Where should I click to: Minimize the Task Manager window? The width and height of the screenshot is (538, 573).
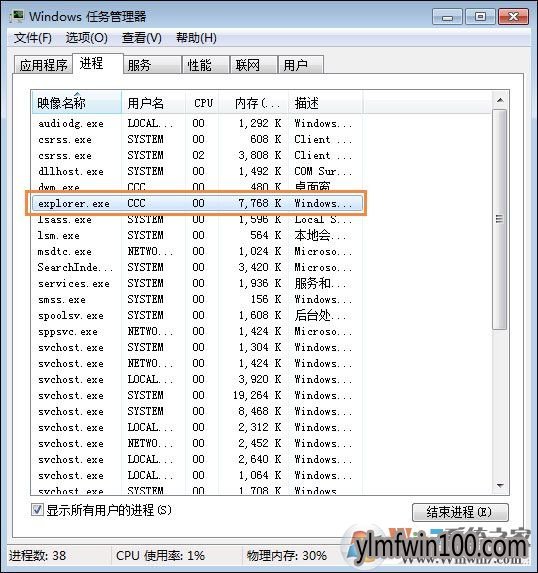(447, 17)
